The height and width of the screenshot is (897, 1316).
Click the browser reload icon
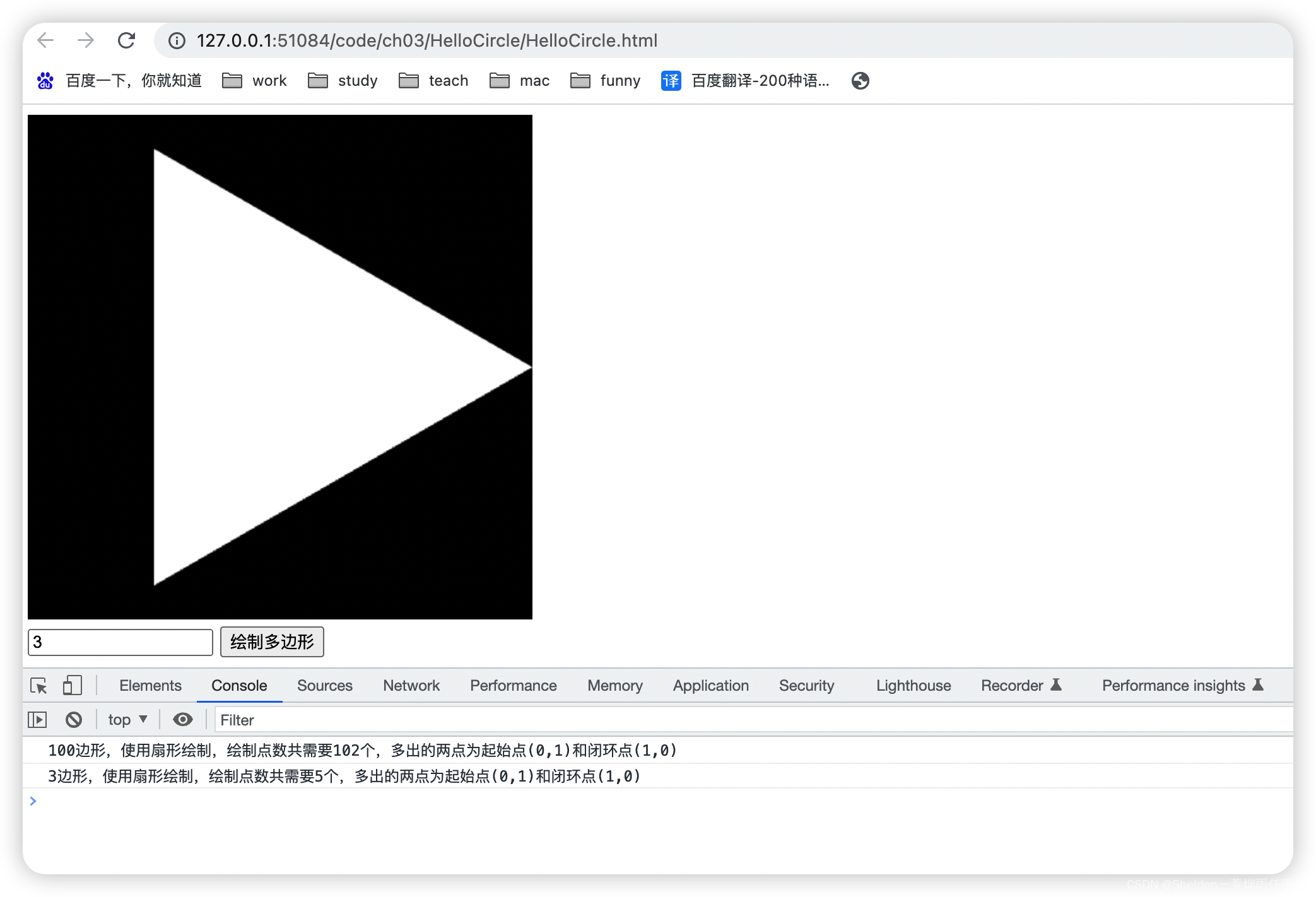click(127, 40)
